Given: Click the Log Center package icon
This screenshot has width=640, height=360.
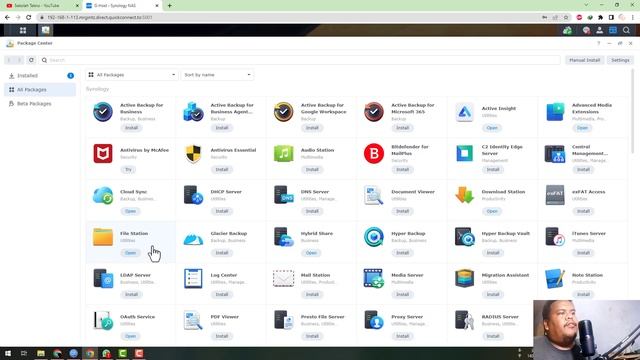Looking at the screenshot, I should [x=193, y=278].
